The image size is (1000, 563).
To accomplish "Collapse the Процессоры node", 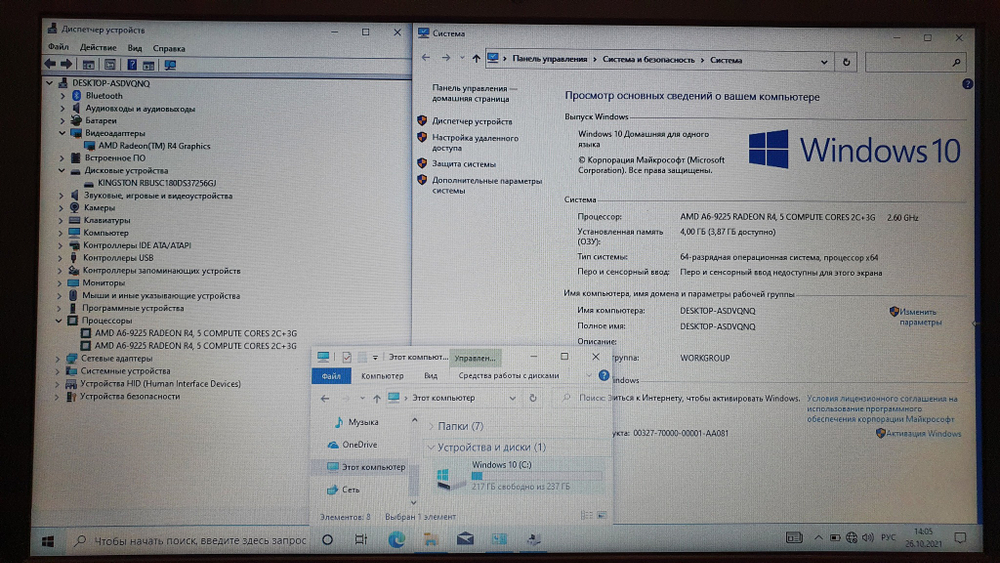I will 59,321.
